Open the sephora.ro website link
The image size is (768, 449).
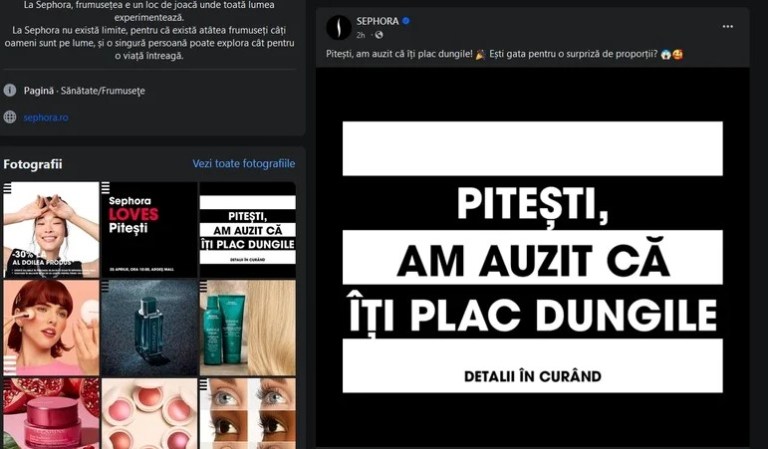[46, 118]
